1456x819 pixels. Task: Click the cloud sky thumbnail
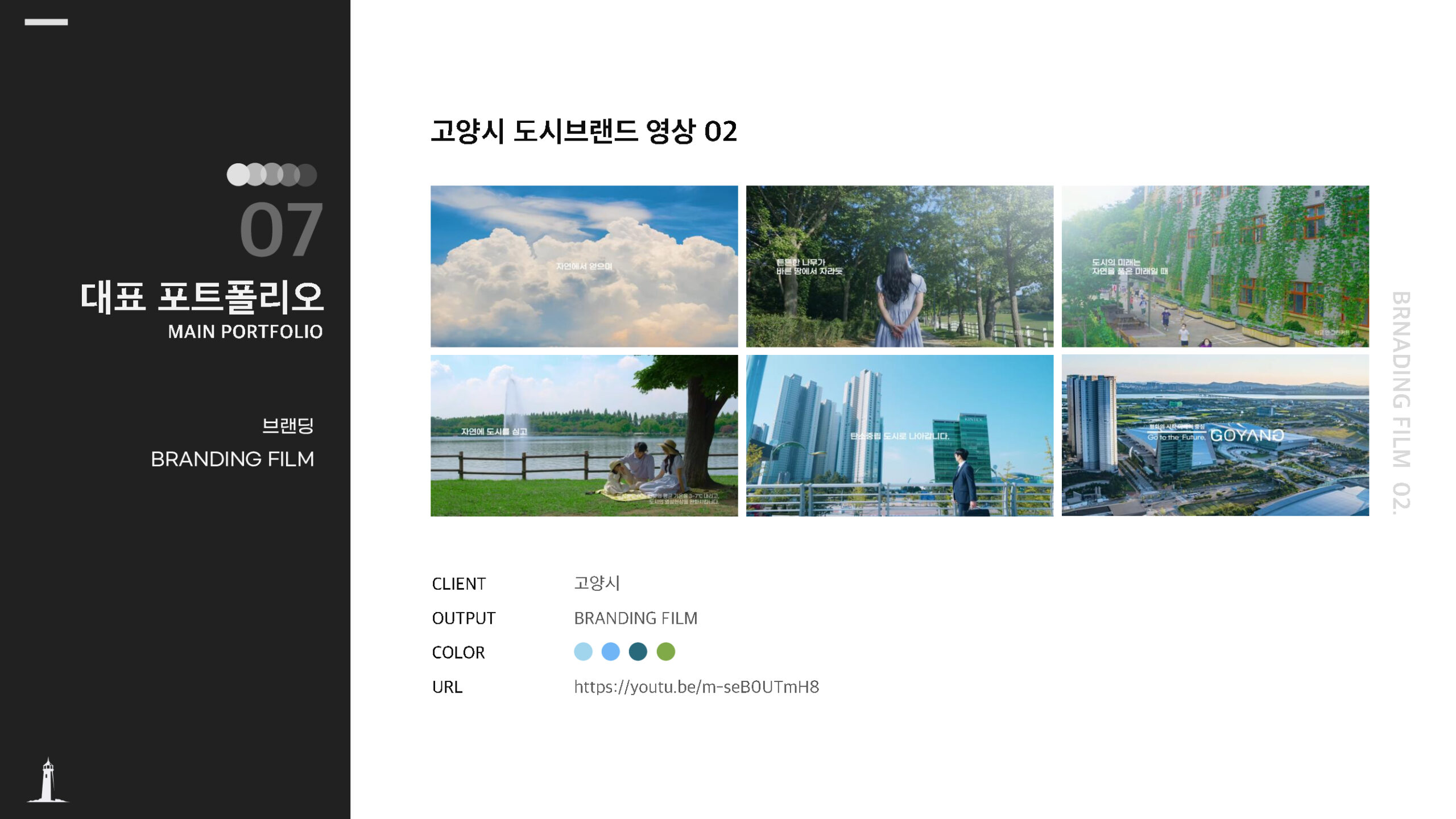tap(584, 266)
